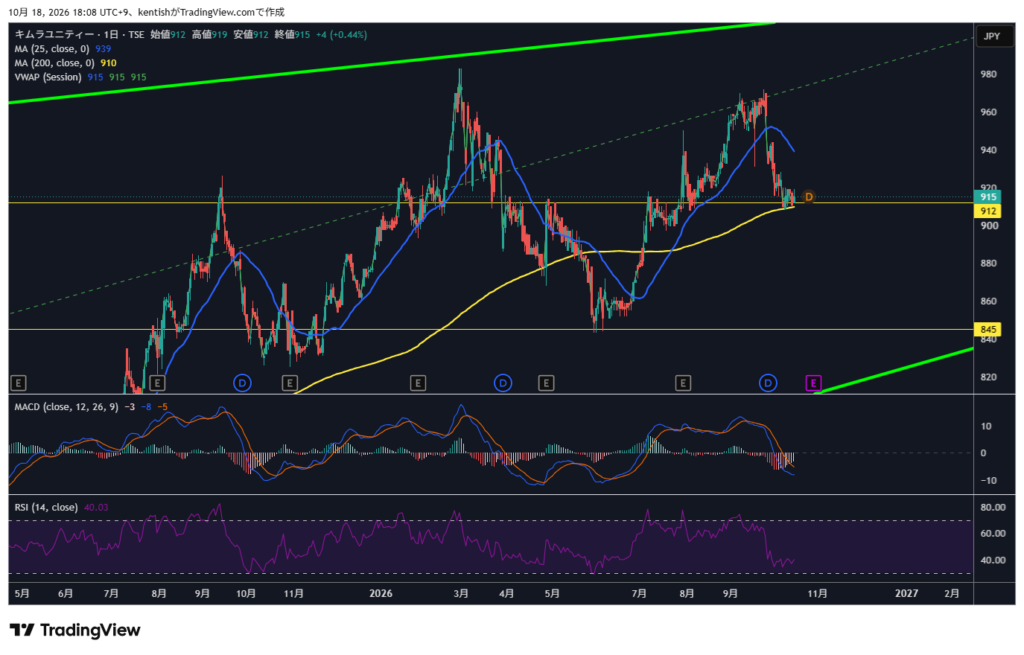
Task: Click the 2月 label on time axis
Action: 952,594
